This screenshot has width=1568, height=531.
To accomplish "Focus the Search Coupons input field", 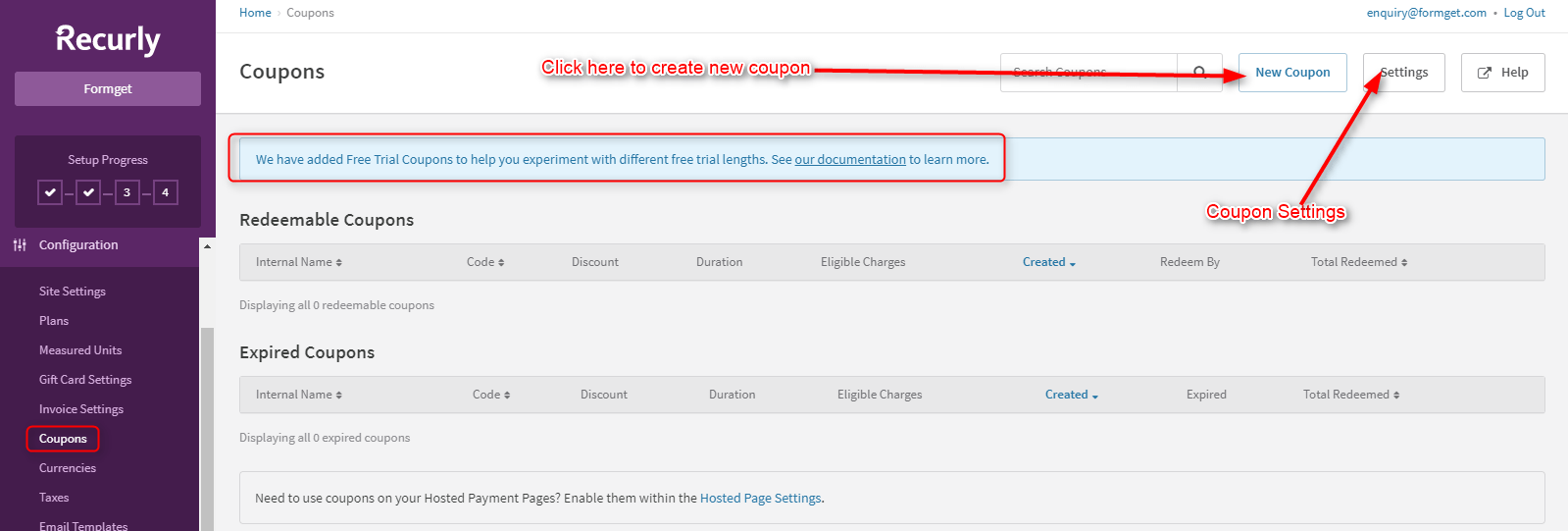I will tap(1088, 73).
